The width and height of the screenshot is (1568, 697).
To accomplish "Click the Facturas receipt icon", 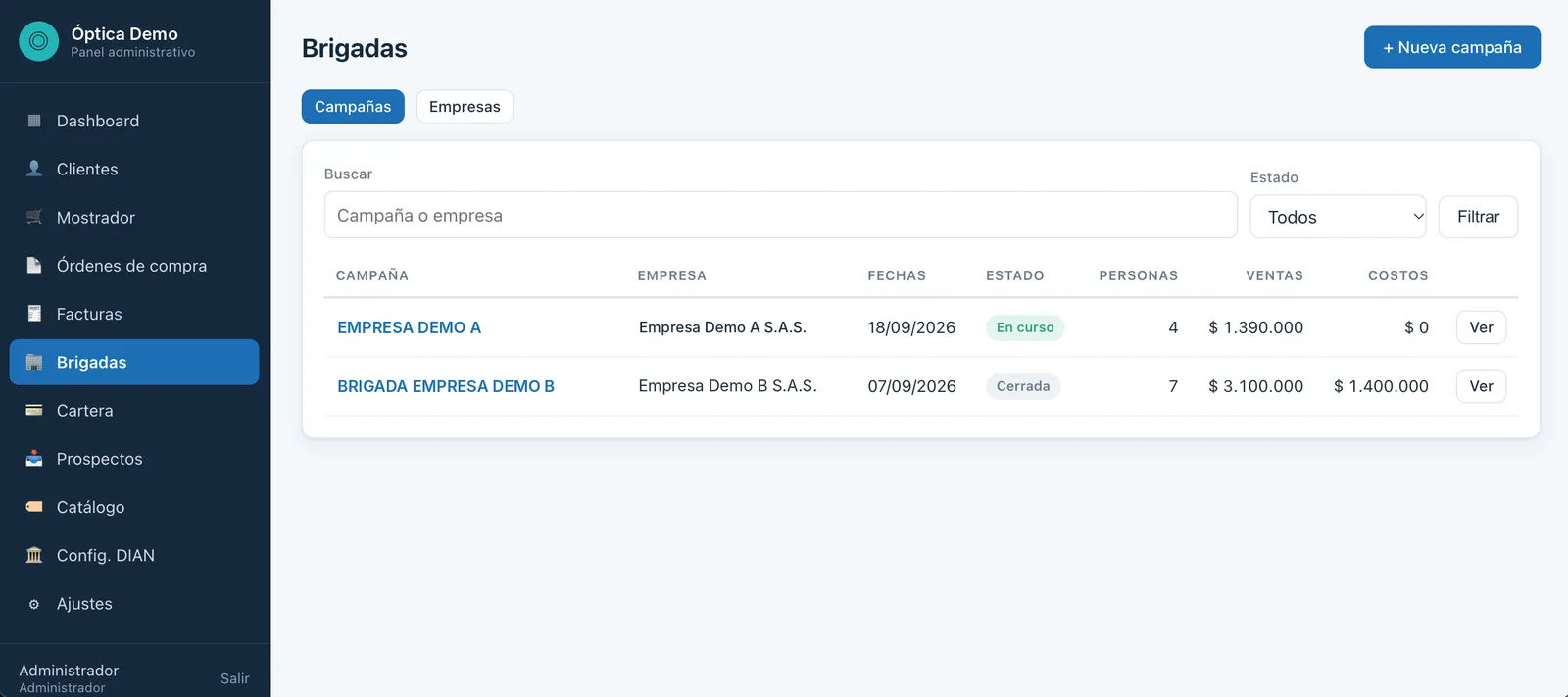I will point(34,314).
